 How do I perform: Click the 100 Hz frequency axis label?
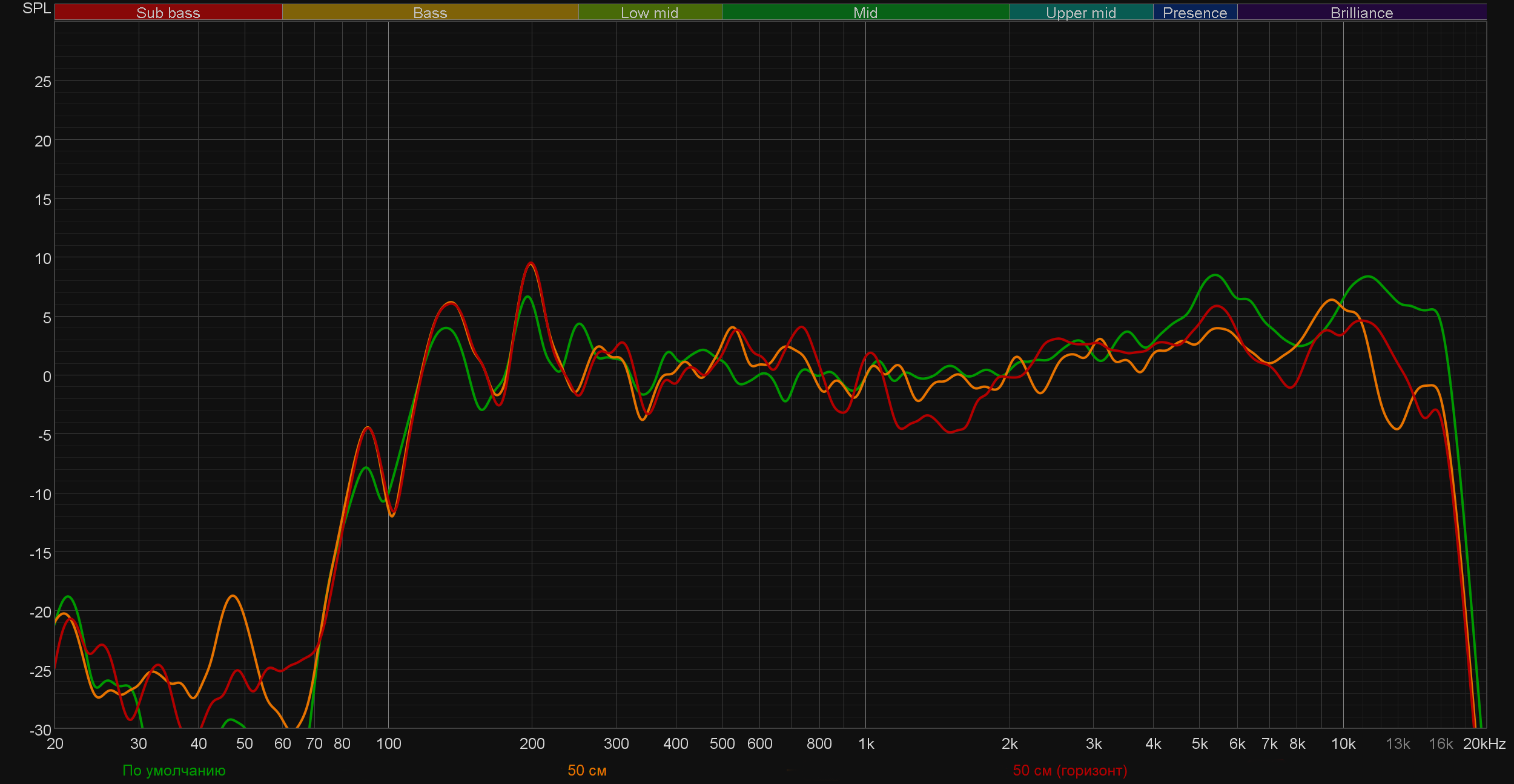click(388, 743)
